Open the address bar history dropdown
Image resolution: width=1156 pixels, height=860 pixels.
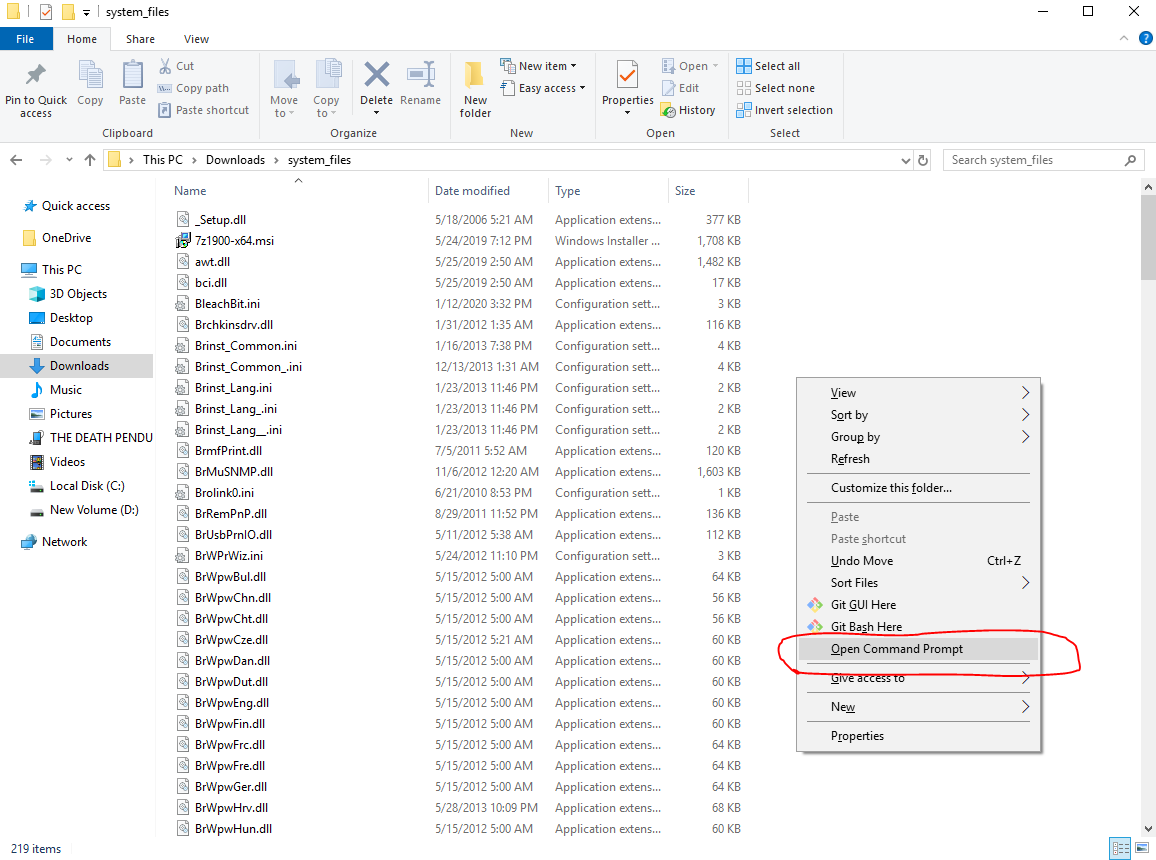(x=906, y=160)
